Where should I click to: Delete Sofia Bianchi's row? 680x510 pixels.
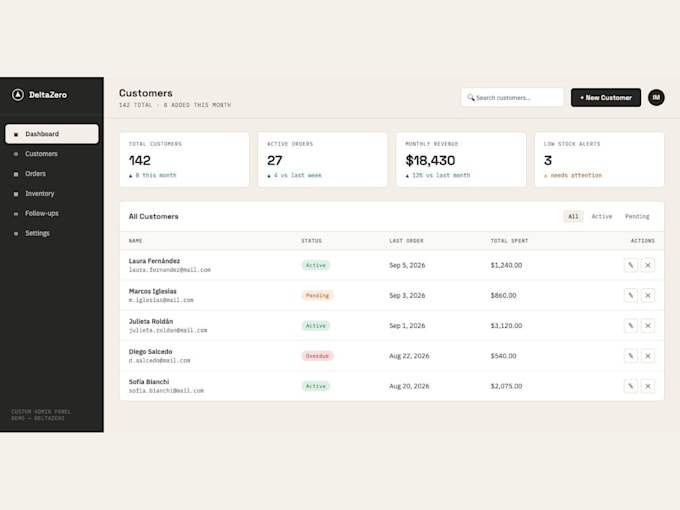coord(648,386)
